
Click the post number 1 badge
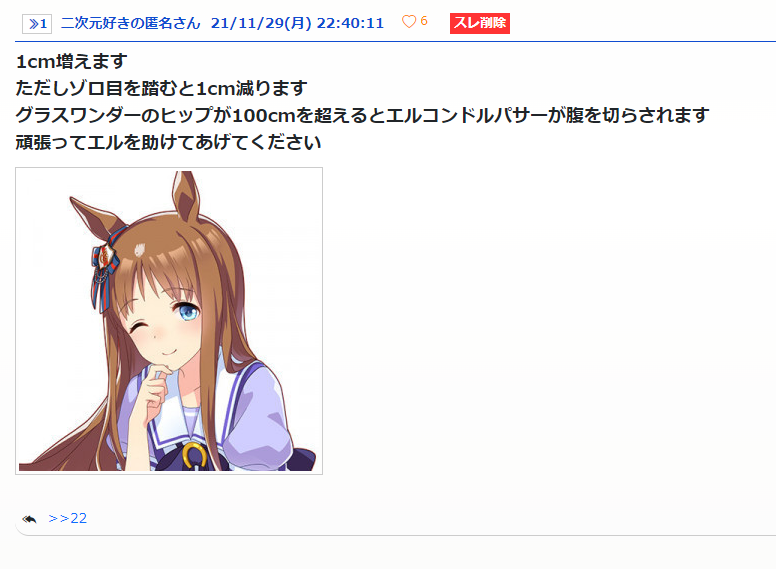(x=37, y=24)
